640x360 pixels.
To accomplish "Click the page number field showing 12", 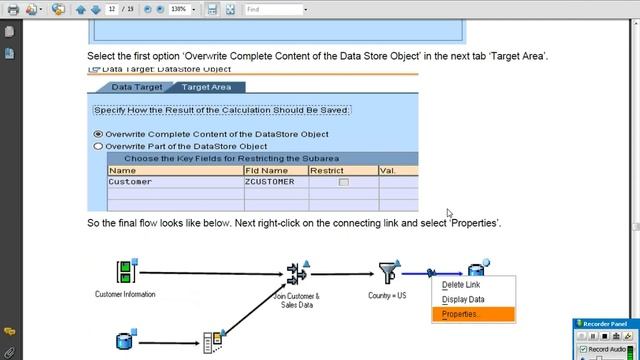I will [x=112, y=9].
